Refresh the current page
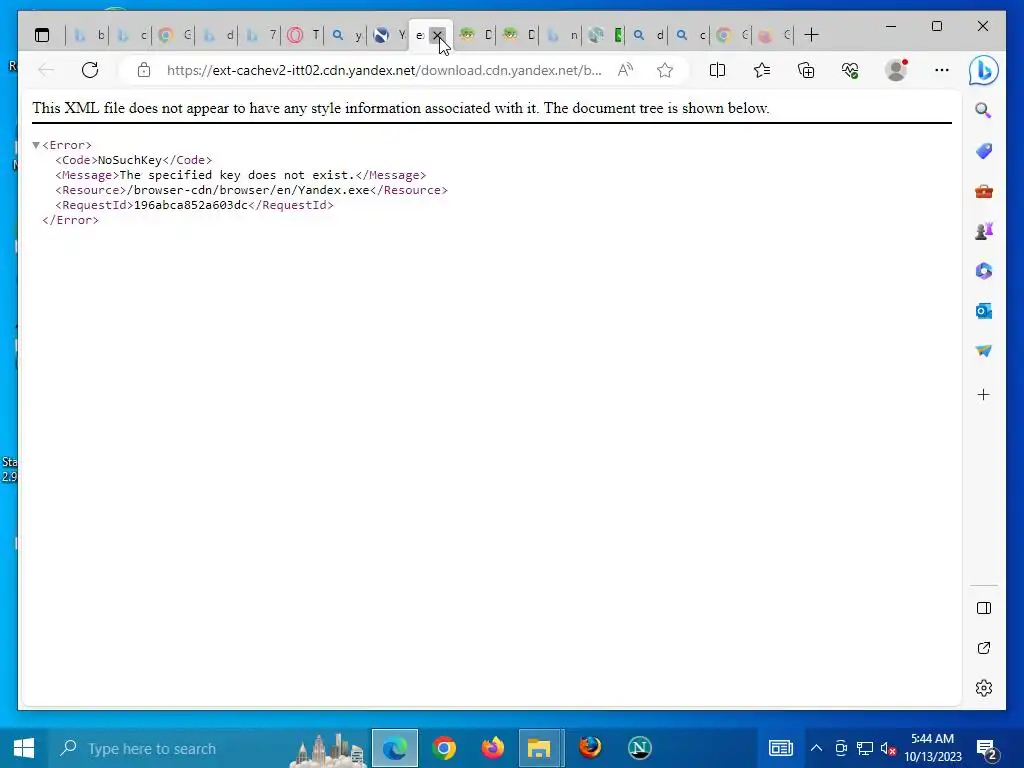1024x768 pixels. (x=90, y=70)
